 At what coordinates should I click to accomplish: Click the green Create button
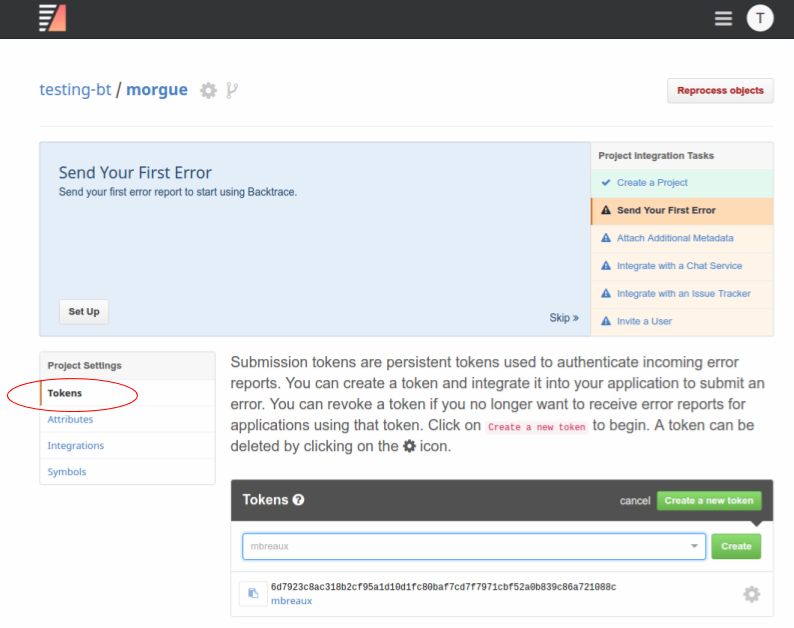736,547
